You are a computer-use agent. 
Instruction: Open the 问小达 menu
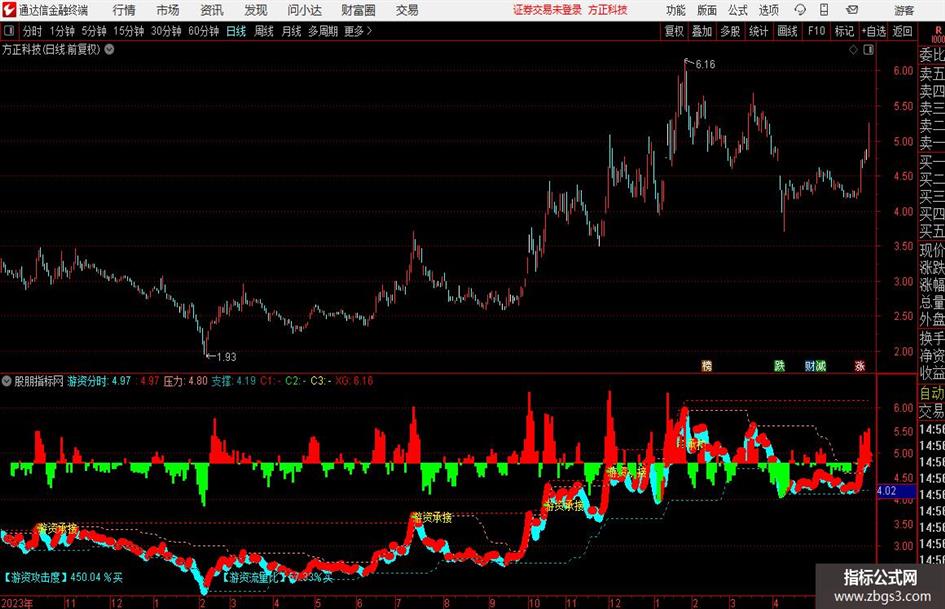pos(304,10)
